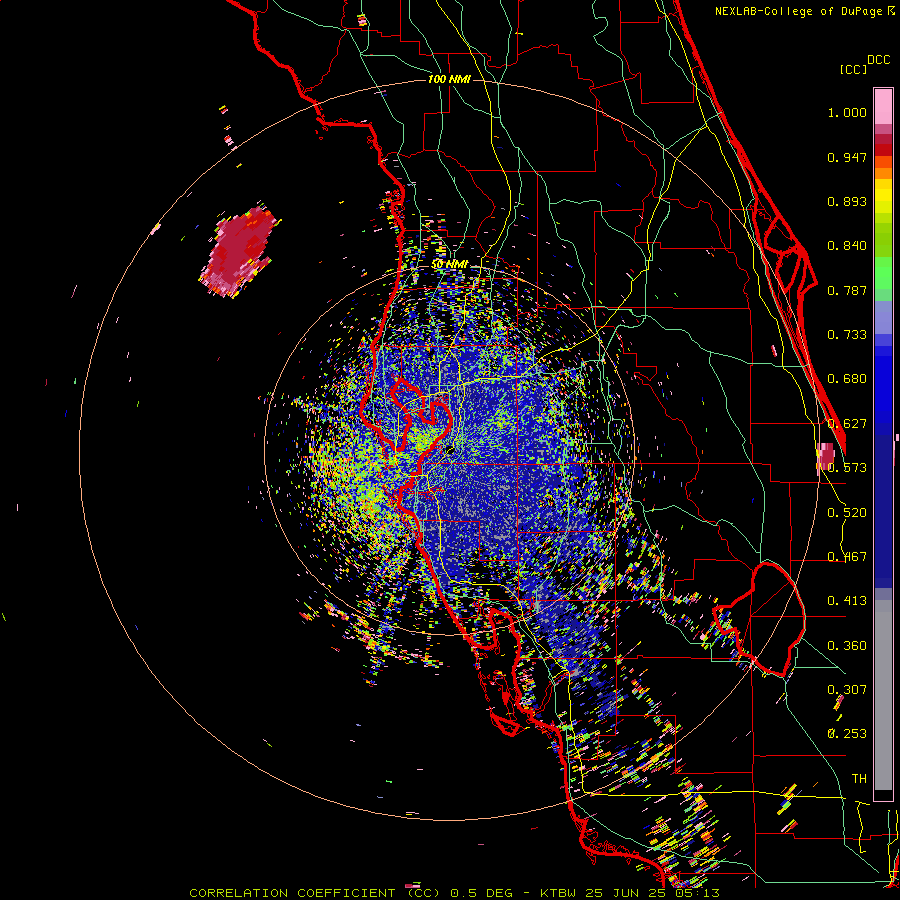Image resolution: width=900 pixels, height=900 pixels.
Task: Click the 05:13 timestamp
Action: tap(695, 893)
